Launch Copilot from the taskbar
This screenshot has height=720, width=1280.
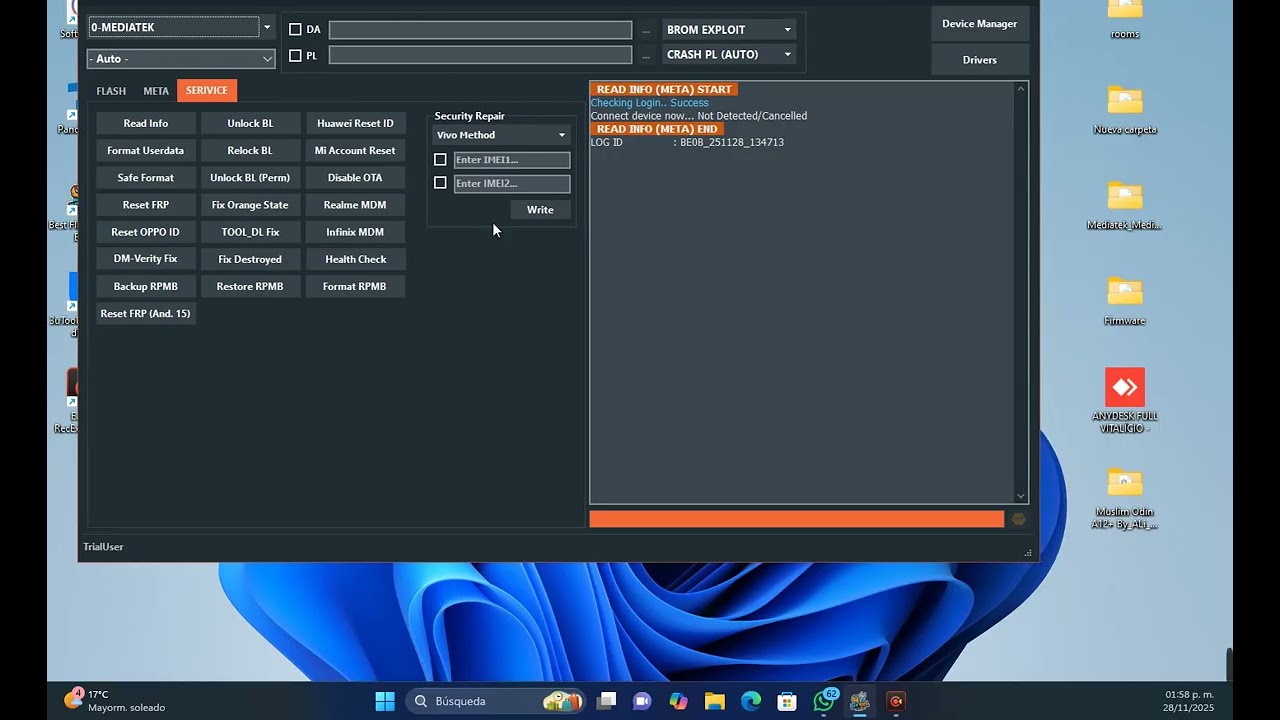click(679, 701)
